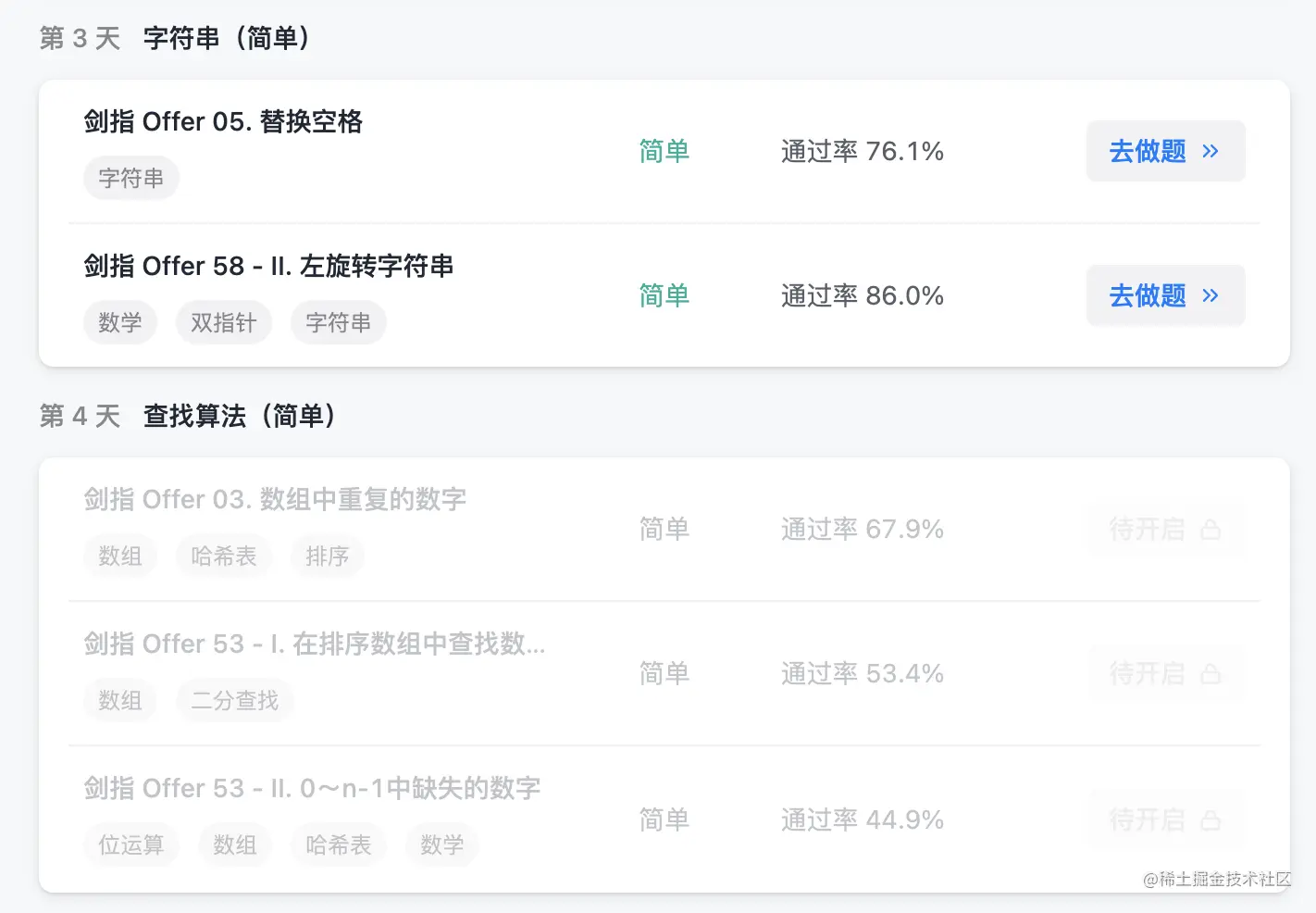Viewport: 1316px width, 913px height.
Task: Click double-chevron icon in the 替换空格 row
Action: click(1210, 151)
